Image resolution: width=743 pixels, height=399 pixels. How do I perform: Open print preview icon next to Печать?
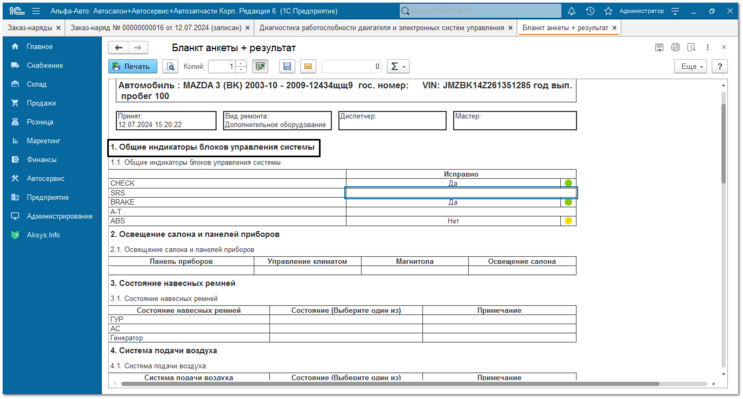[170, 66]
